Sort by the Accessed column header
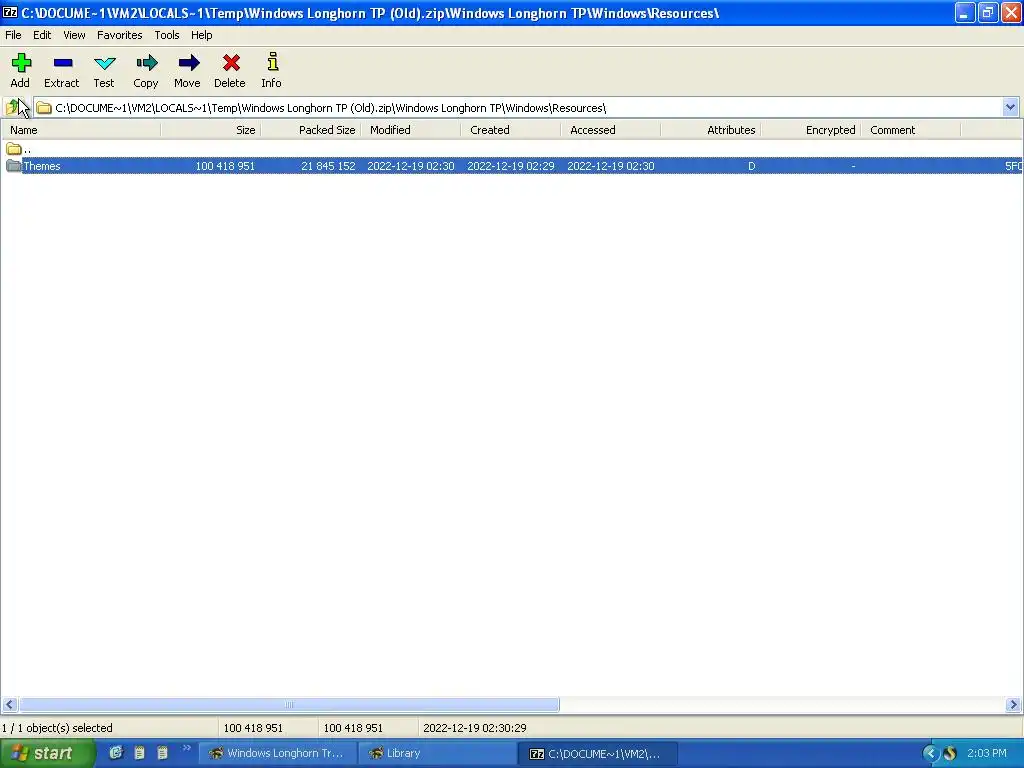The width and height of the screenshot is (1024, 768). tap(611, 130)
